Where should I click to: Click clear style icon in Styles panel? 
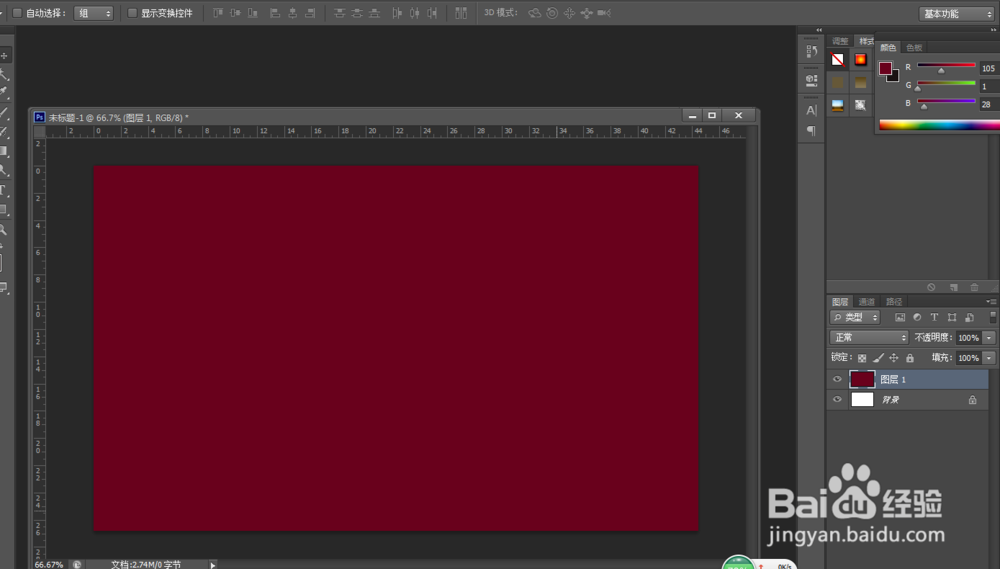931,287
